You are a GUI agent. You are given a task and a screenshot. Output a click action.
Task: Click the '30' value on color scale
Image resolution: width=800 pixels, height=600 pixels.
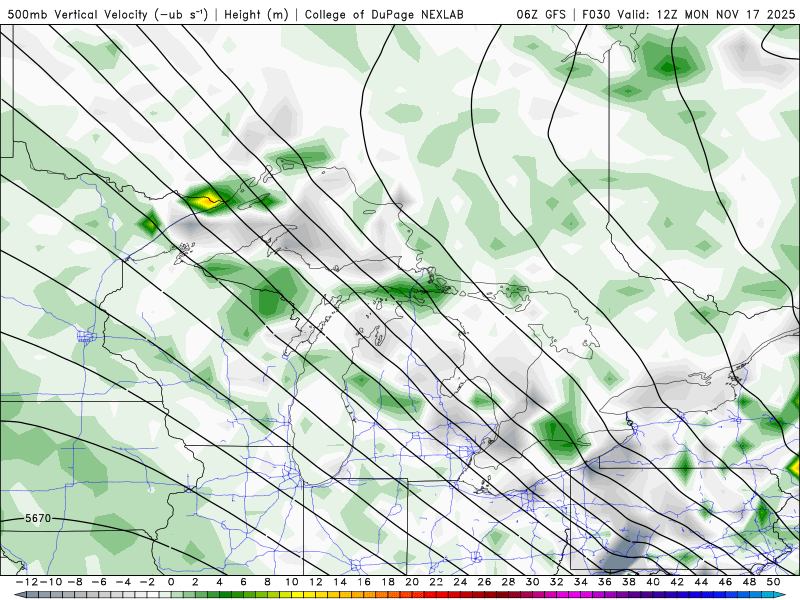pos(533,582)
